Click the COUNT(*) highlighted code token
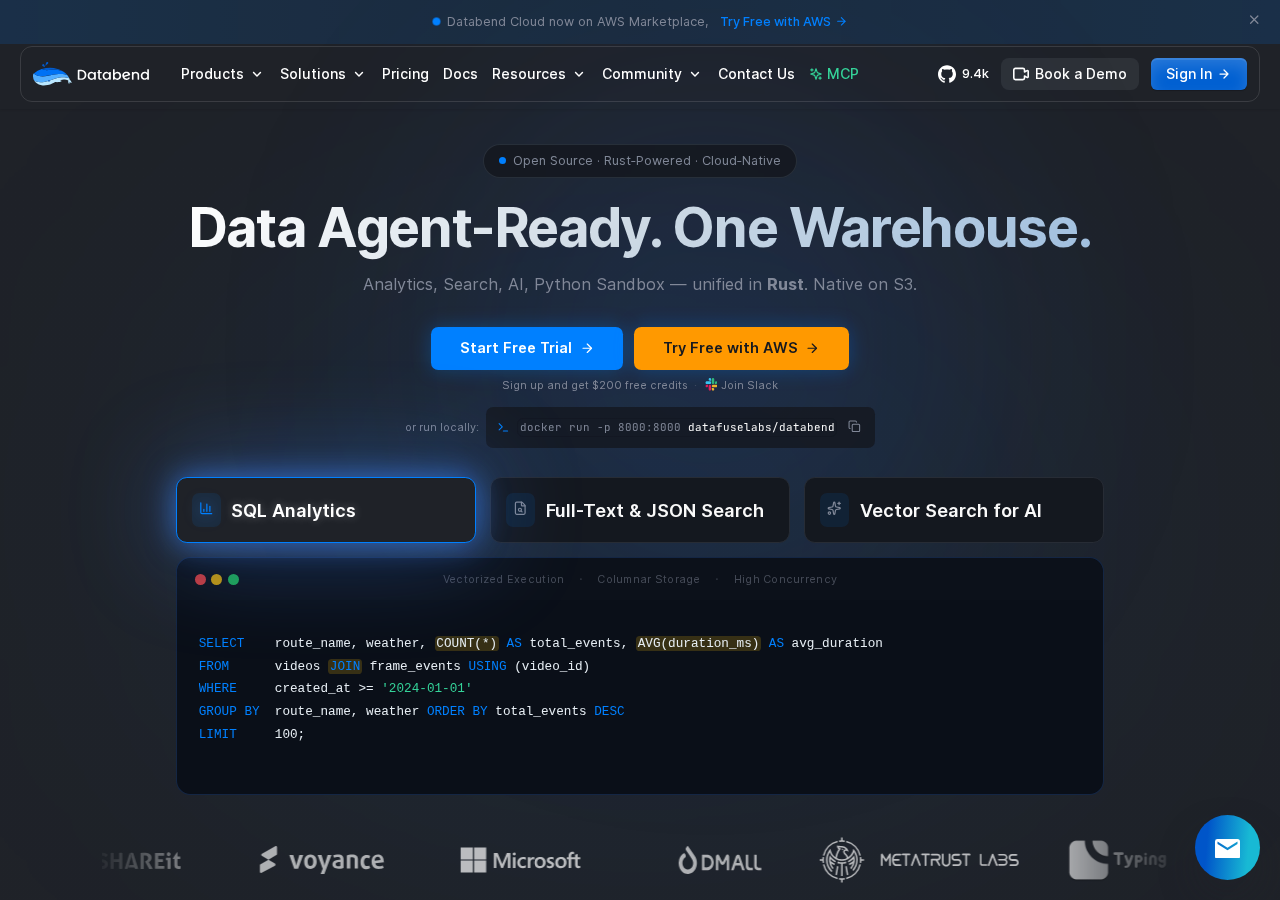The height and width of the screenshot is (900, 1280). point(467,643)
